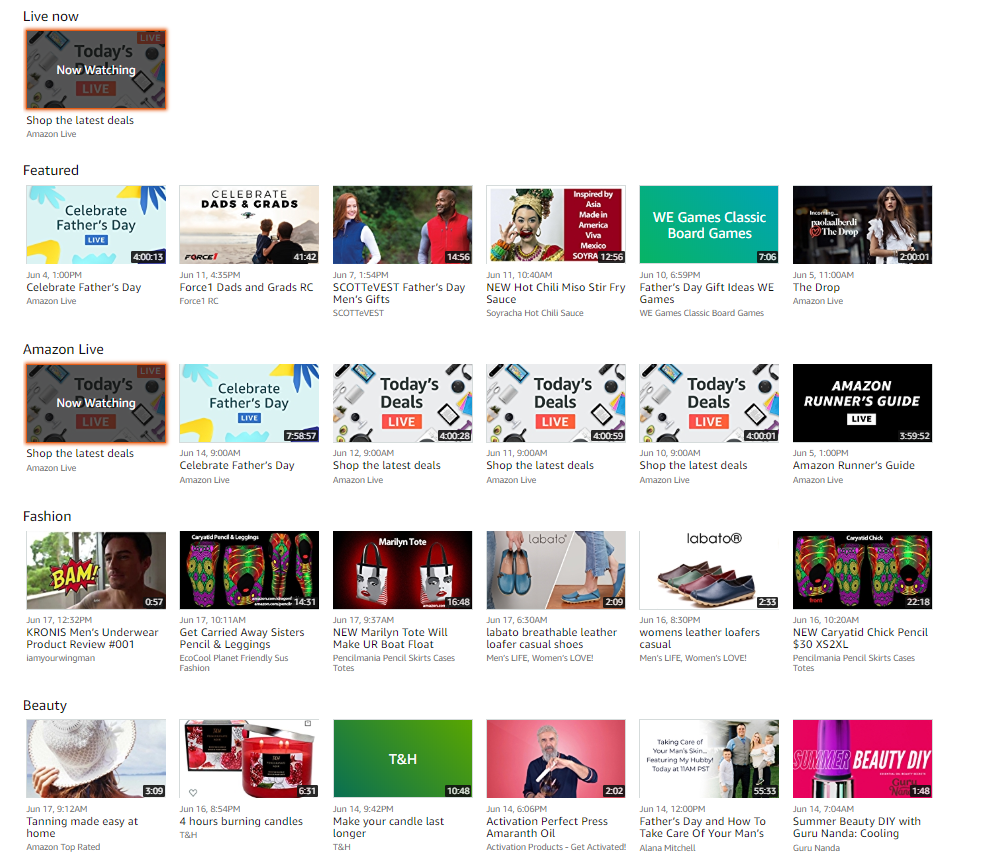The height and width of the screenshot is (868, 981).
Task: Click 'NEW Hot Chili Miso Stir Fry Sauce' title
Action: pos(556,293)
